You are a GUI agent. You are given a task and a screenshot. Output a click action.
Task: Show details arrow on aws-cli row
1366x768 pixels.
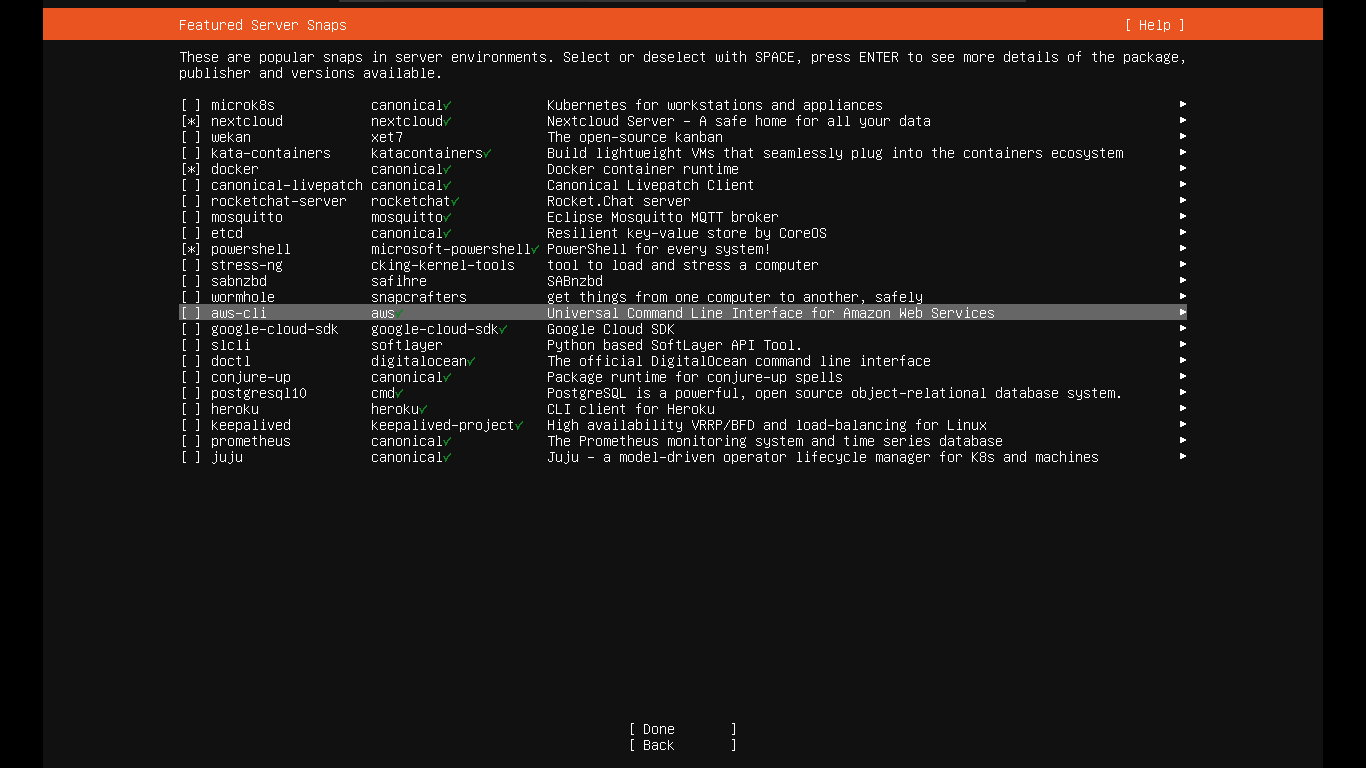click(1183, 312)
